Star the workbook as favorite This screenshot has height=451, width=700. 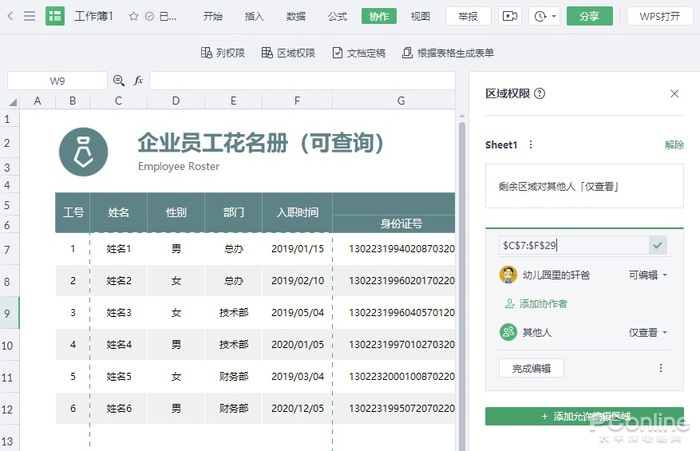click(x=133, y=17)
